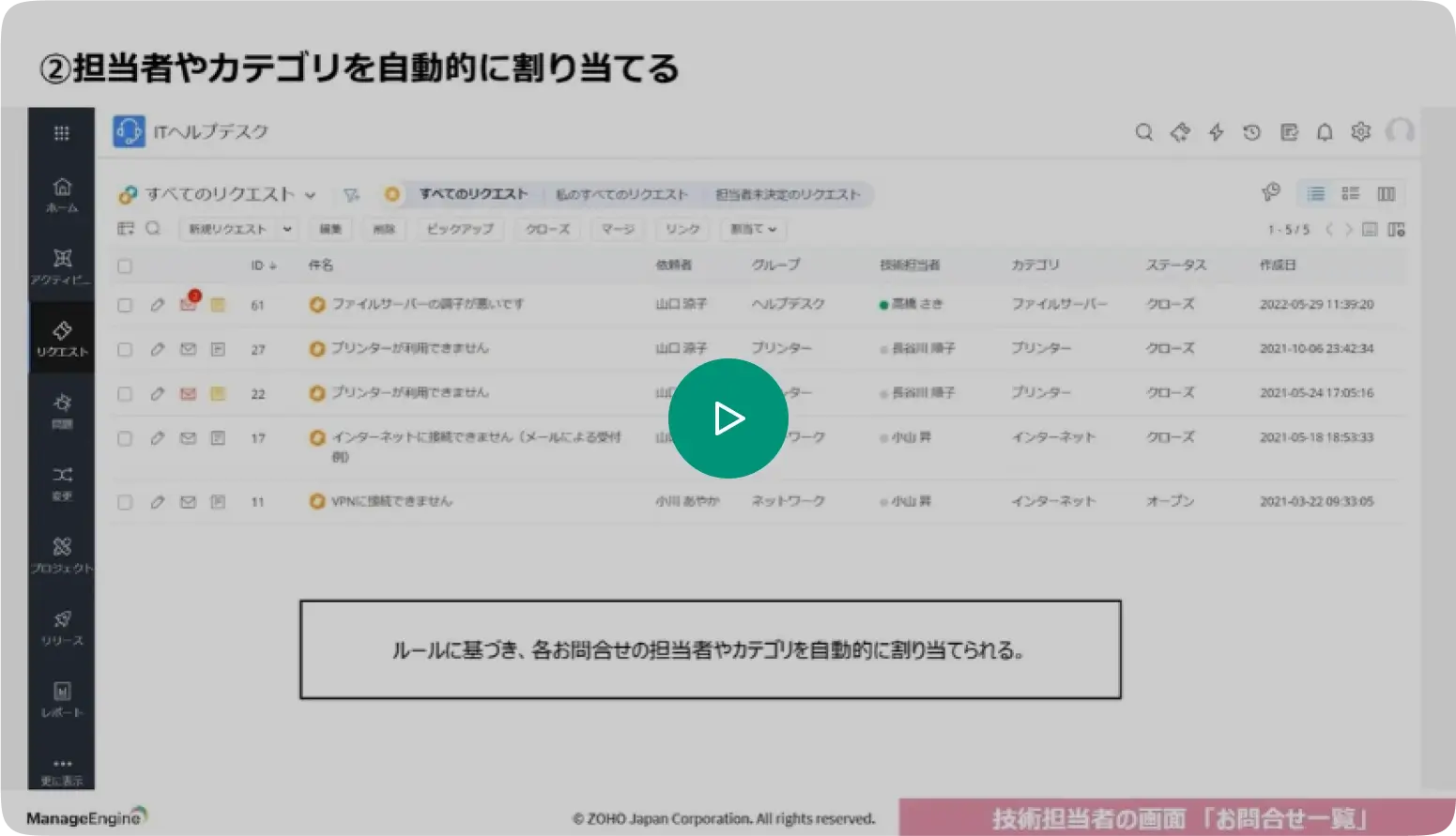Check the select-all checkbox in the list header

[x=124, y=266]
